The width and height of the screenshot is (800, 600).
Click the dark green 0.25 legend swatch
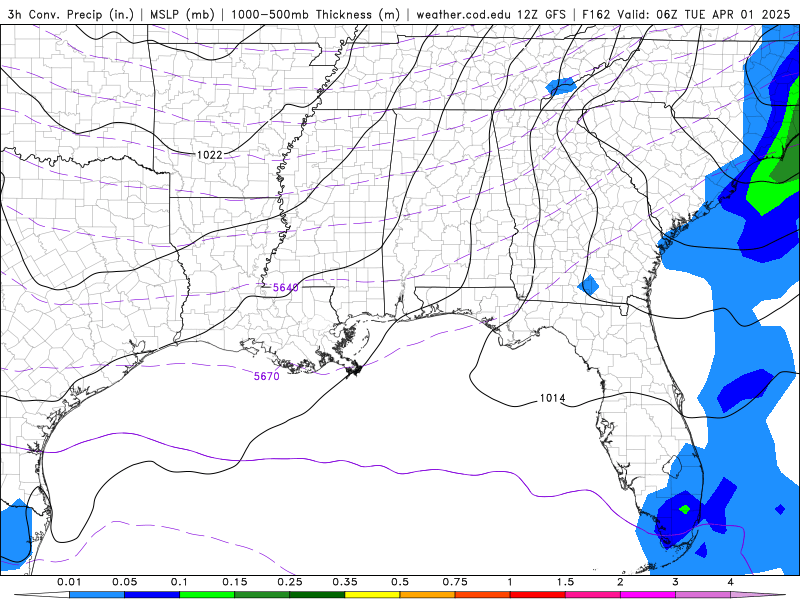click(317, 595)
